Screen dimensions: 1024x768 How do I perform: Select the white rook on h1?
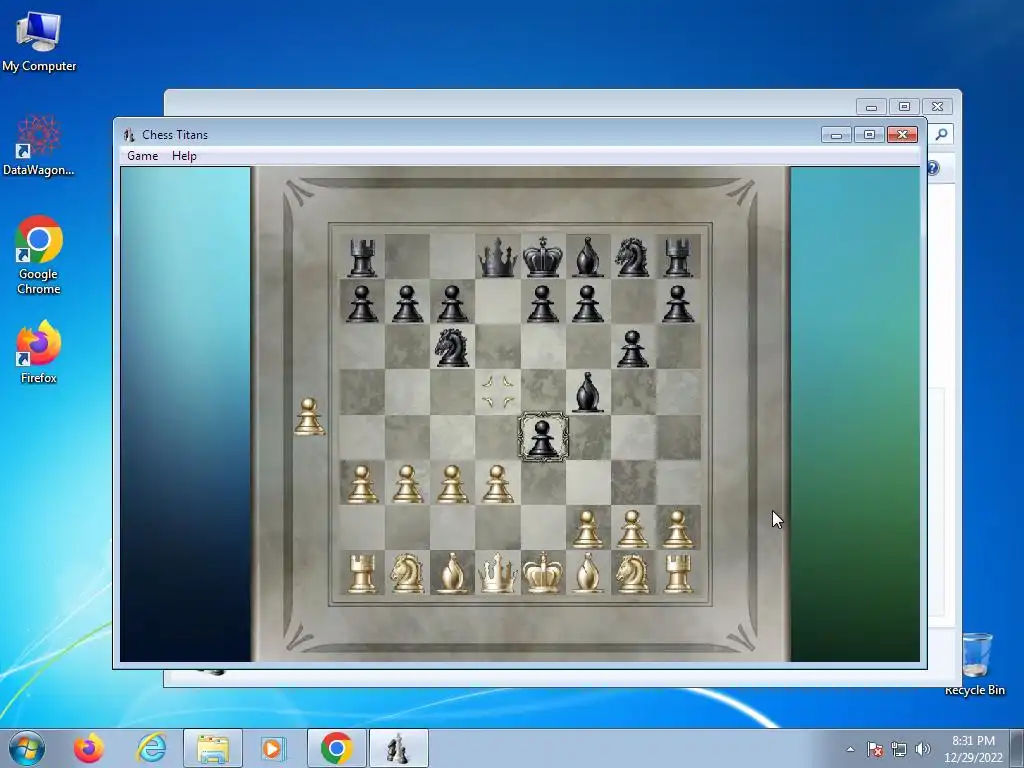(x=678, y=573)
